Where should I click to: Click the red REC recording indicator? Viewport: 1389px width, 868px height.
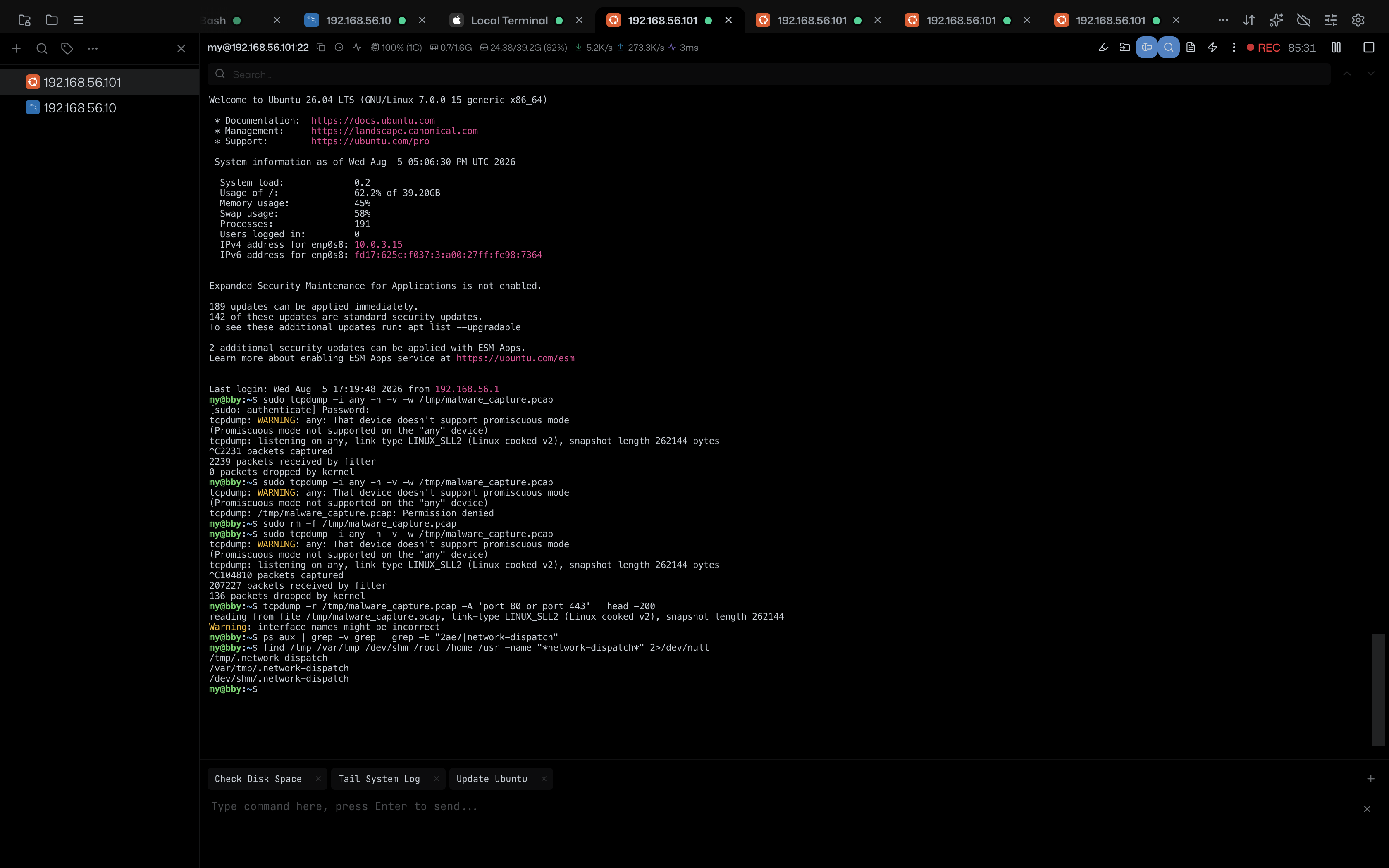pos(1263,48)
